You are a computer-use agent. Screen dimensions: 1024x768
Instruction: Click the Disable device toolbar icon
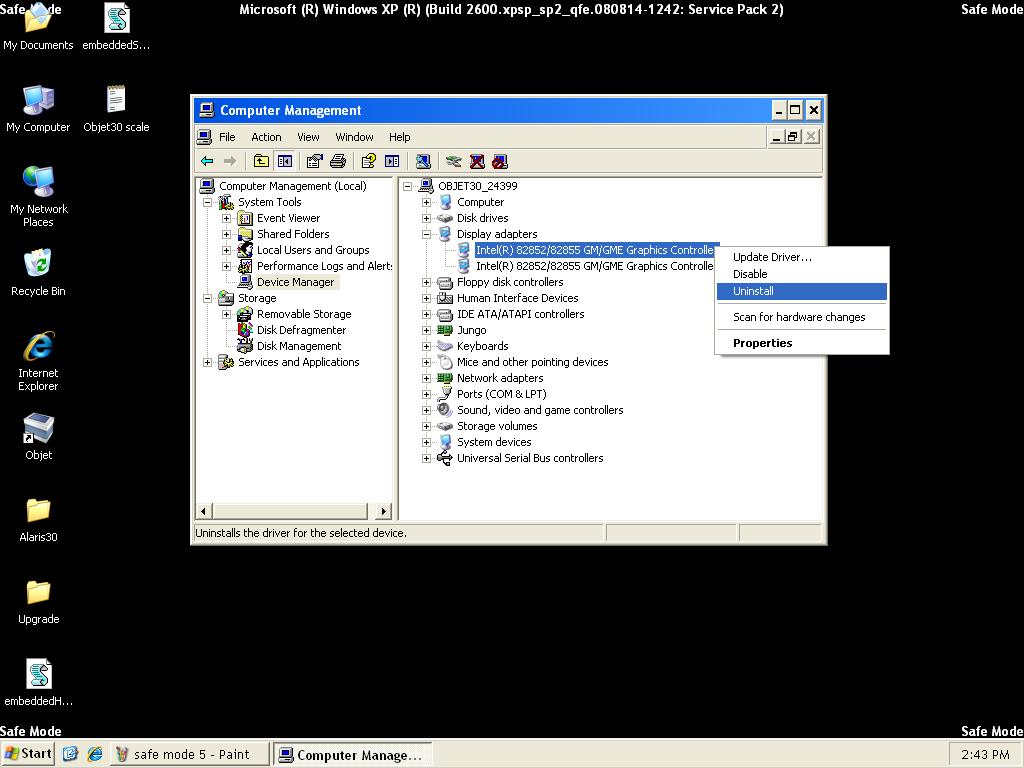(500, 161)
